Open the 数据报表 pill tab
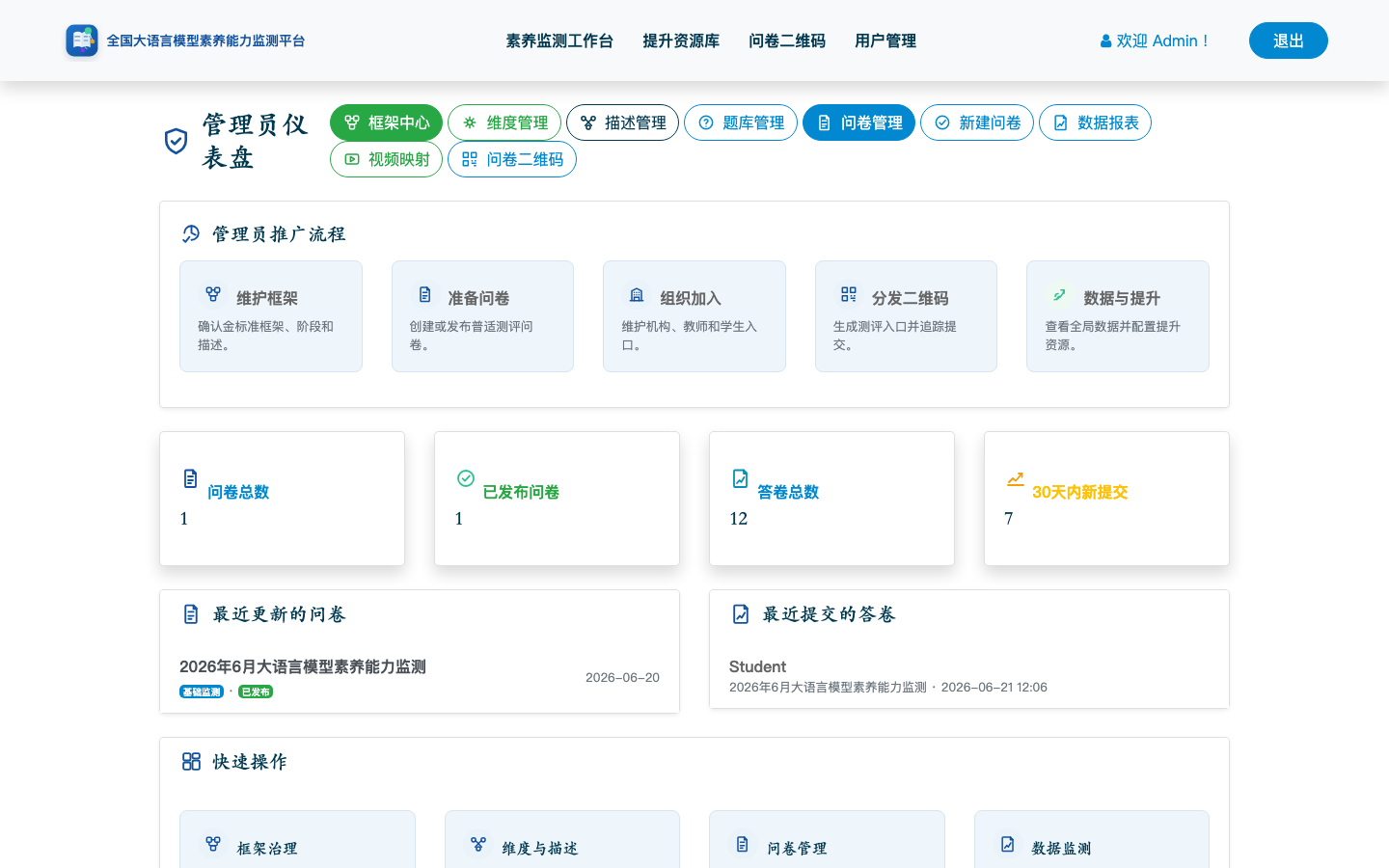 click(x=1095, y=122)
